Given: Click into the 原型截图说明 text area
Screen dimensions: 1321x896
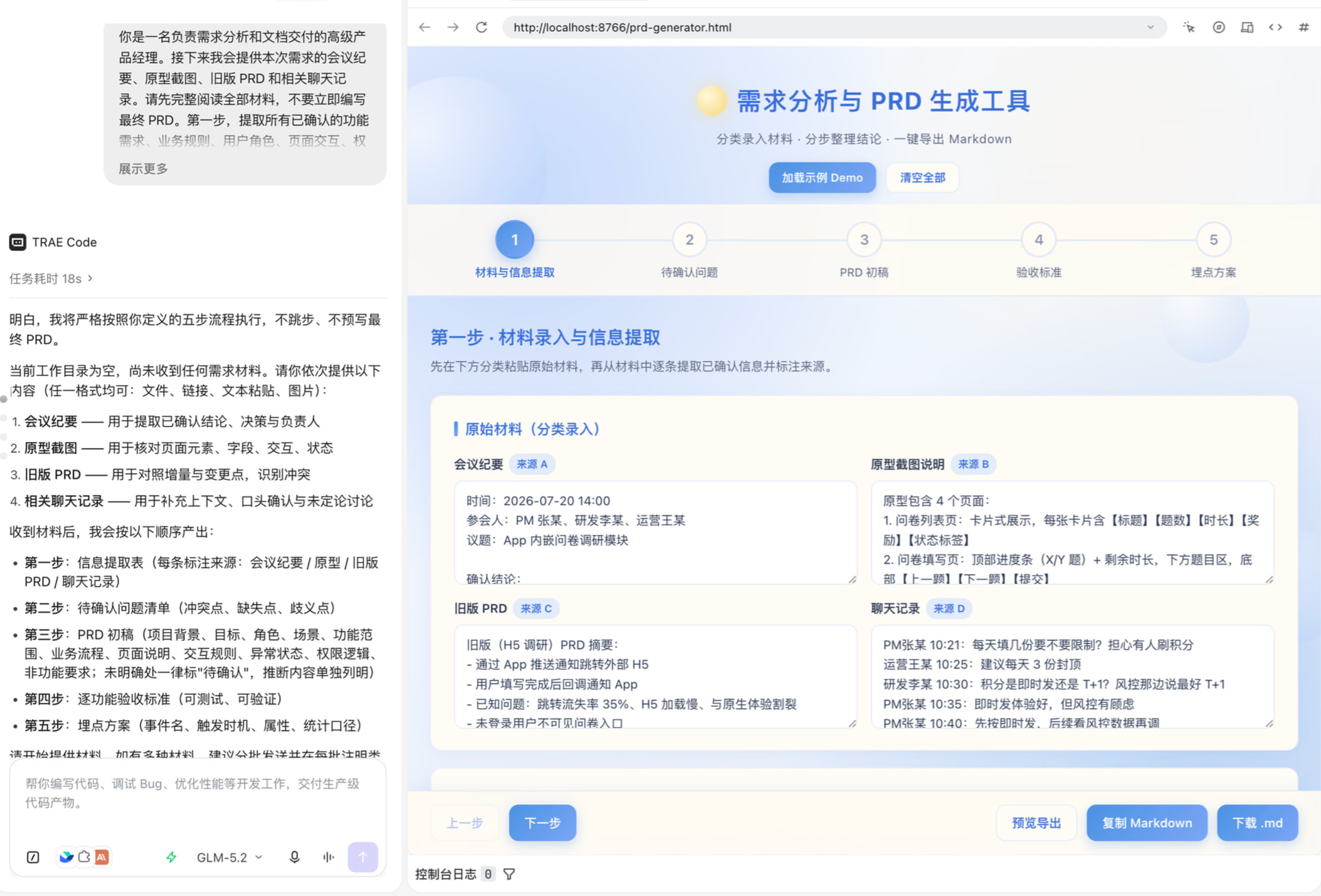Looking at the screenshot, I should [x=1073, y=532].
